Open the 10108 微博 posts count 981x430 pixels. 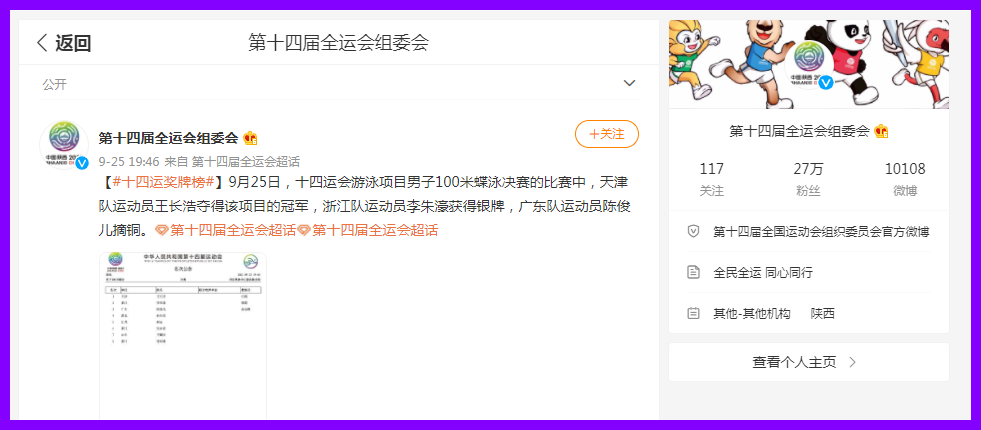pos(905,179)
